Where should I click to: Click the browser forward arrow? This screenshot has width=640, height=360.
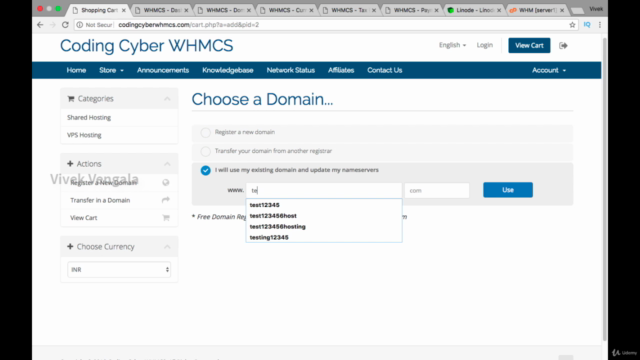click(x=53, y=25)
